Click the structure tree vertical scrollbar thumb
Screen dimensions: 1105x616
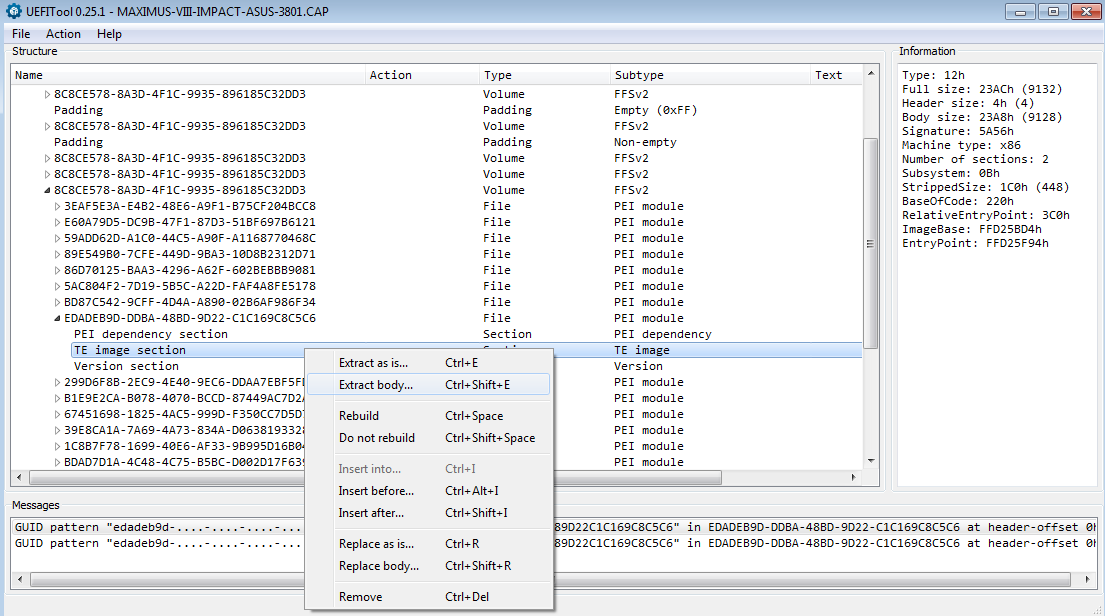pos(871,243)
